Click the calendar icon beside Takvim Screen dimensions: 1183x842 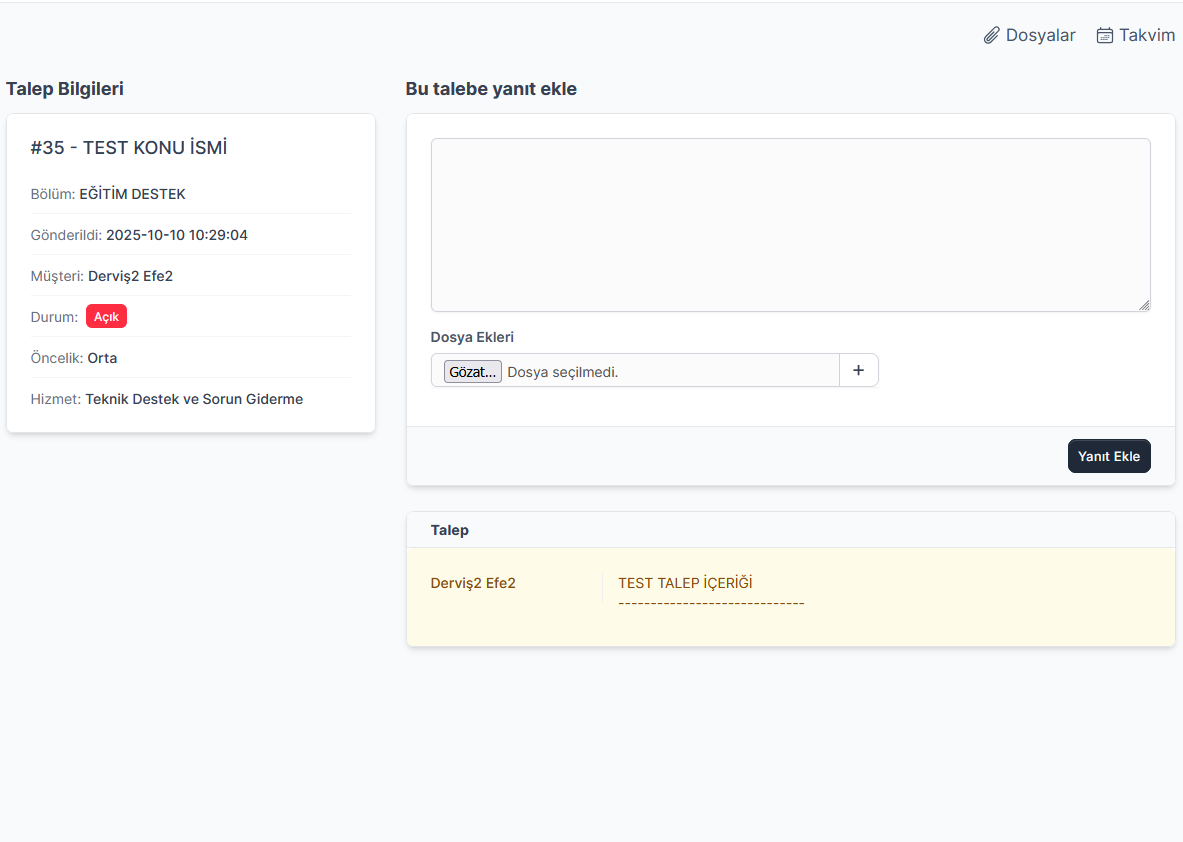coord(1105,36)
